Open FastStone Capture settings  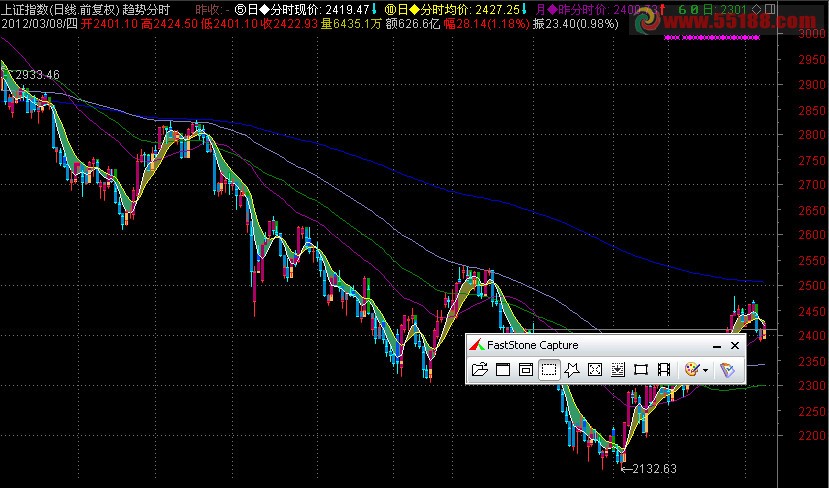728,370
